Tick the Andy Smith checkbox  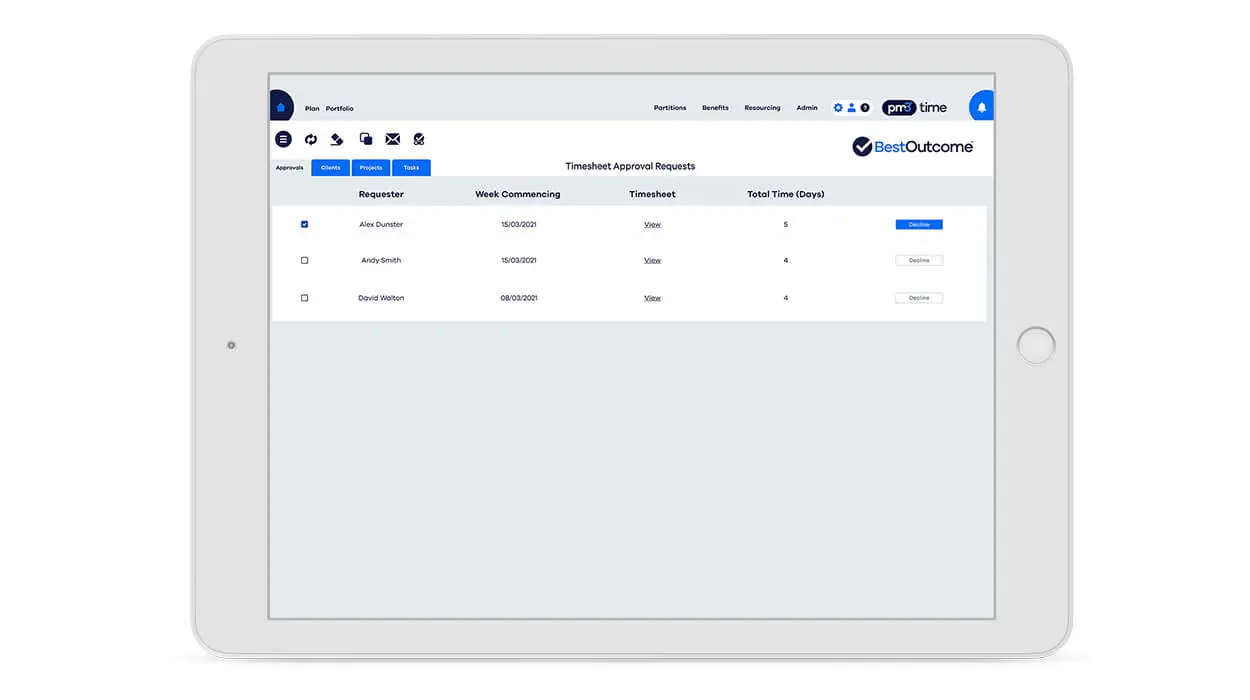[x=305, y=260]
